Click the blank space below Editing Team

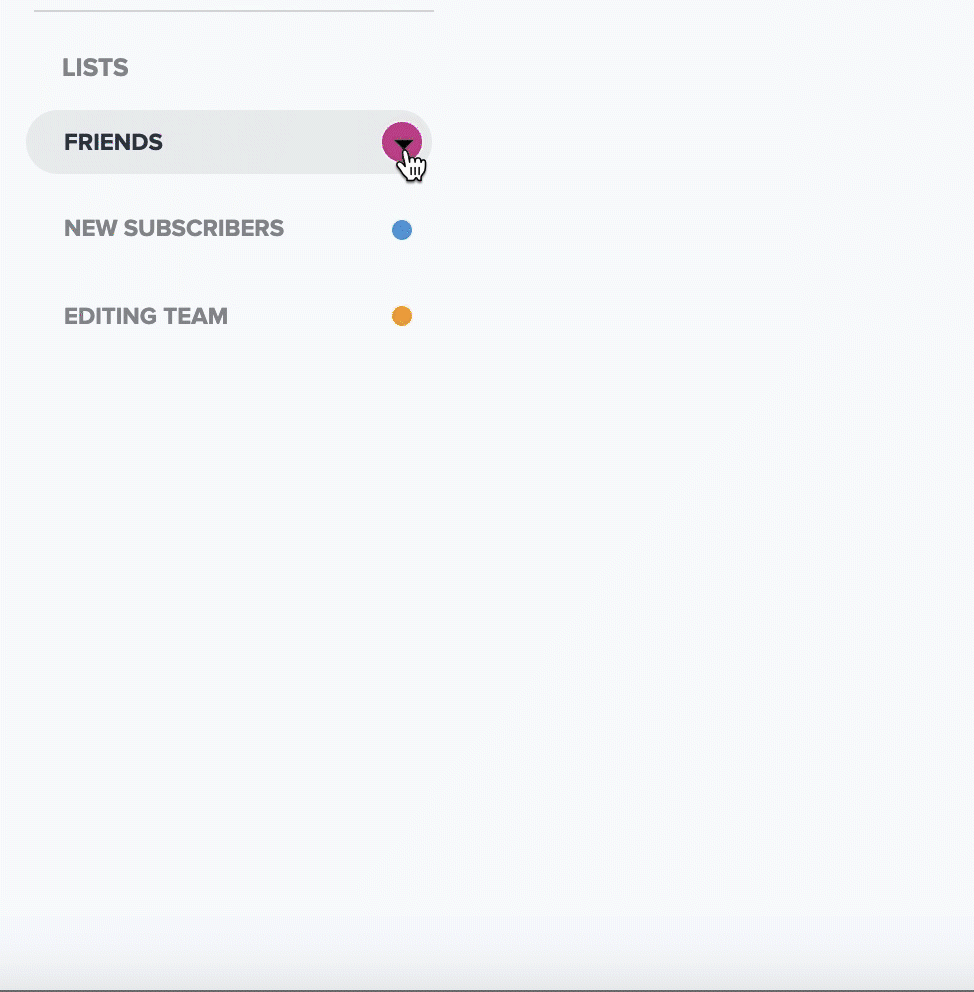tap(230, 500)
